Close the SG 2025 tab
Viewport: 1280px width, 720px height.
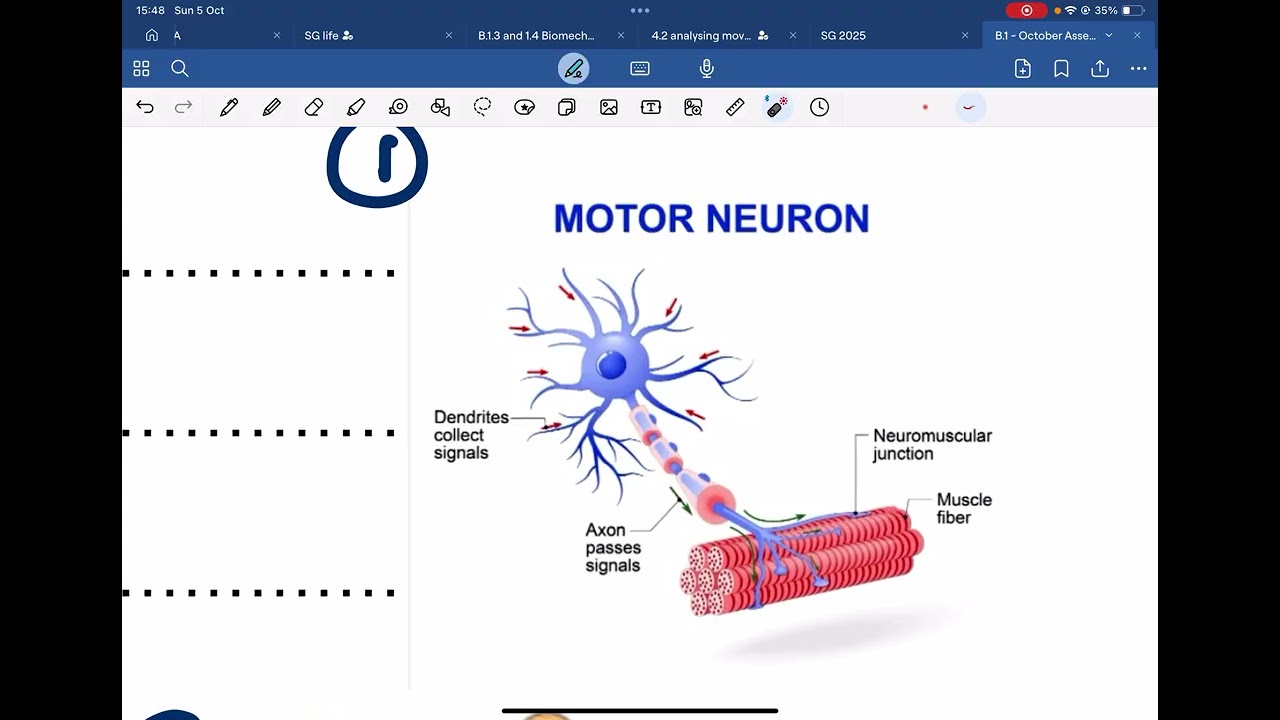tap(965, 35)
